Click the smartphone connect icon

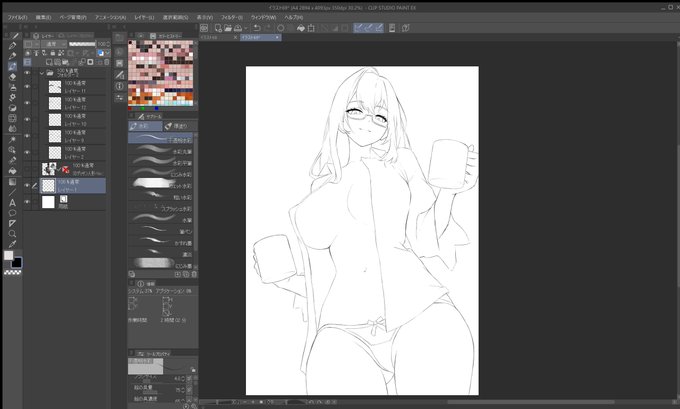pos(392,28)
